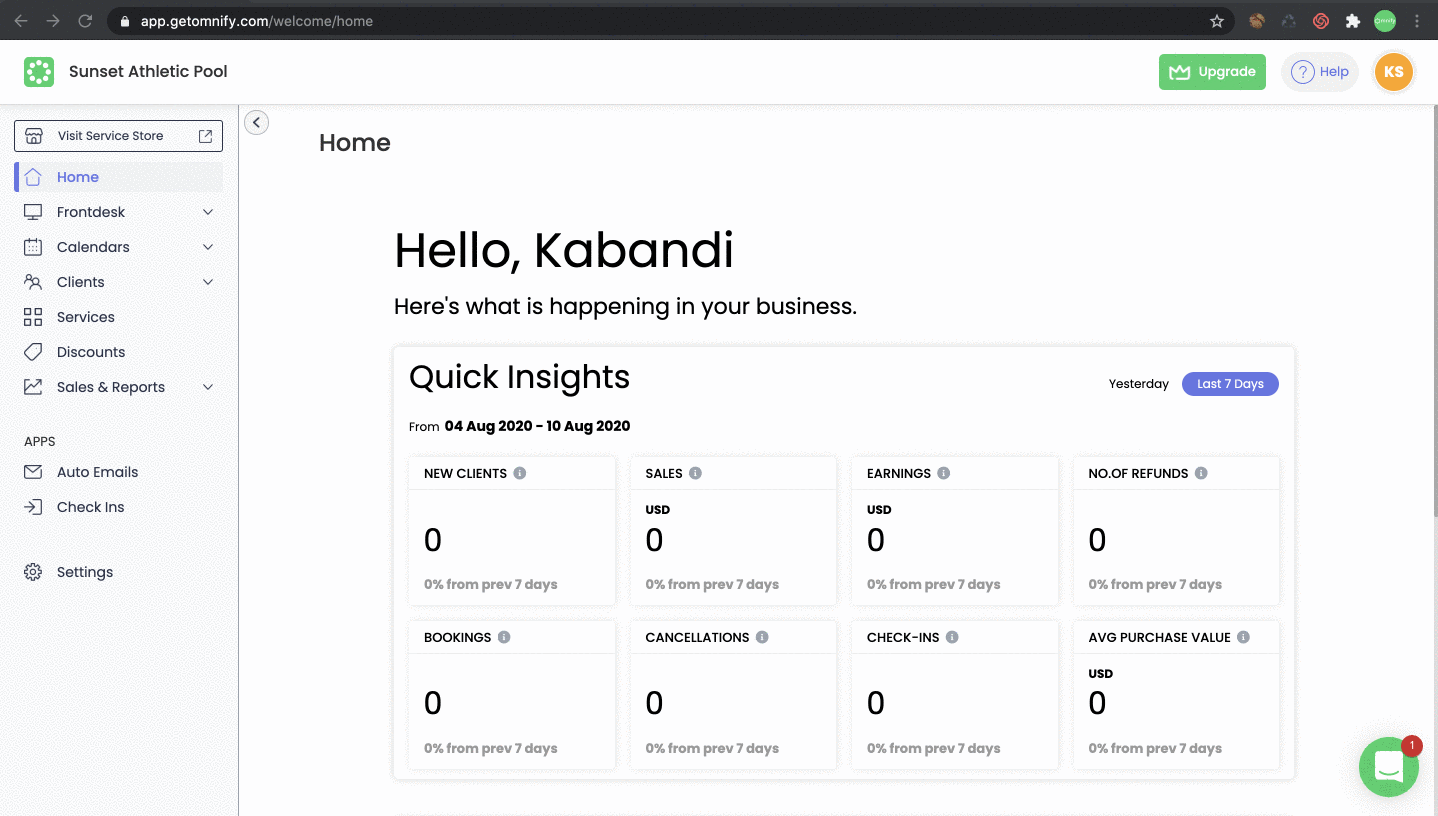Click the Check Ins arrow icon
The width and height of the screenshot is (1438, 816).
point(33,507)
